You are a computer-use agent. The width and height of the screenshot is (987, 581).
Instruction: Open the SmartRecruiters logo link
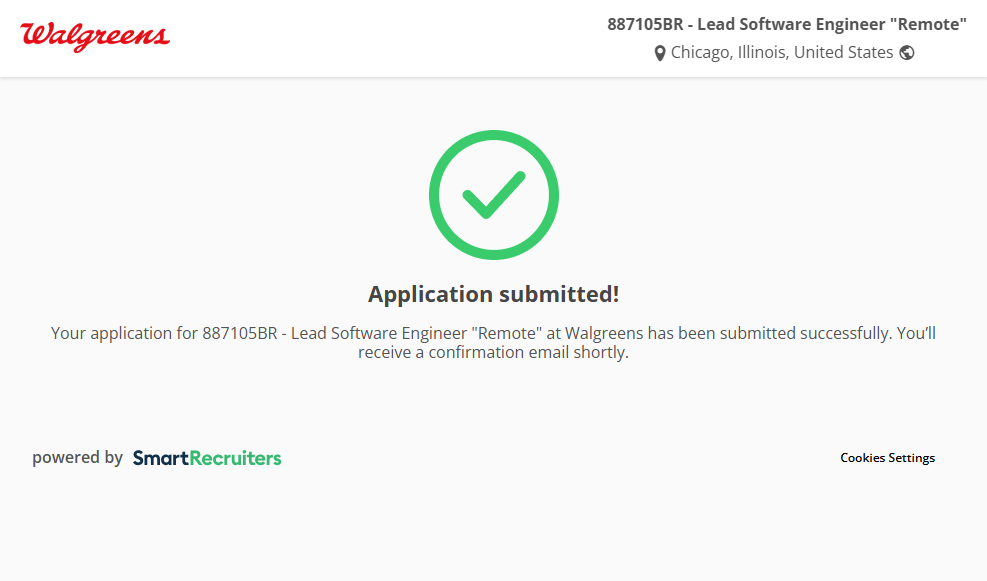207,458
